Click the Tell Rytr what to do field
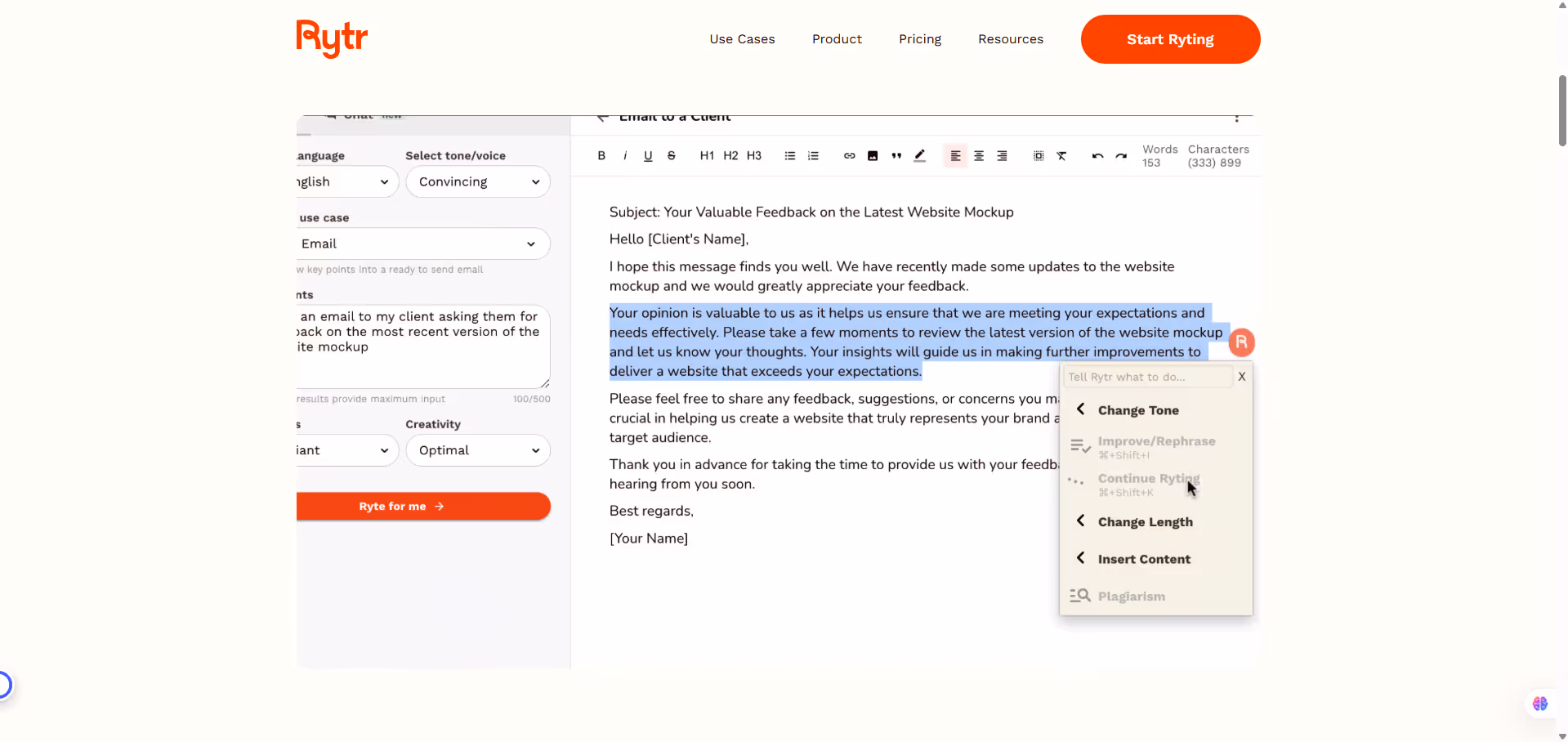 (1147, 377)
